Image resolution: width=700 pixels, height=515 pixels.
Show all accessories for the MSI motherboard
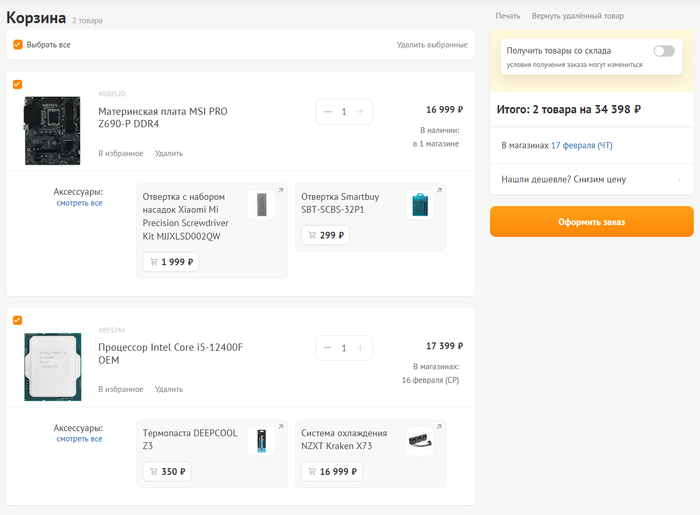point(79,203)
